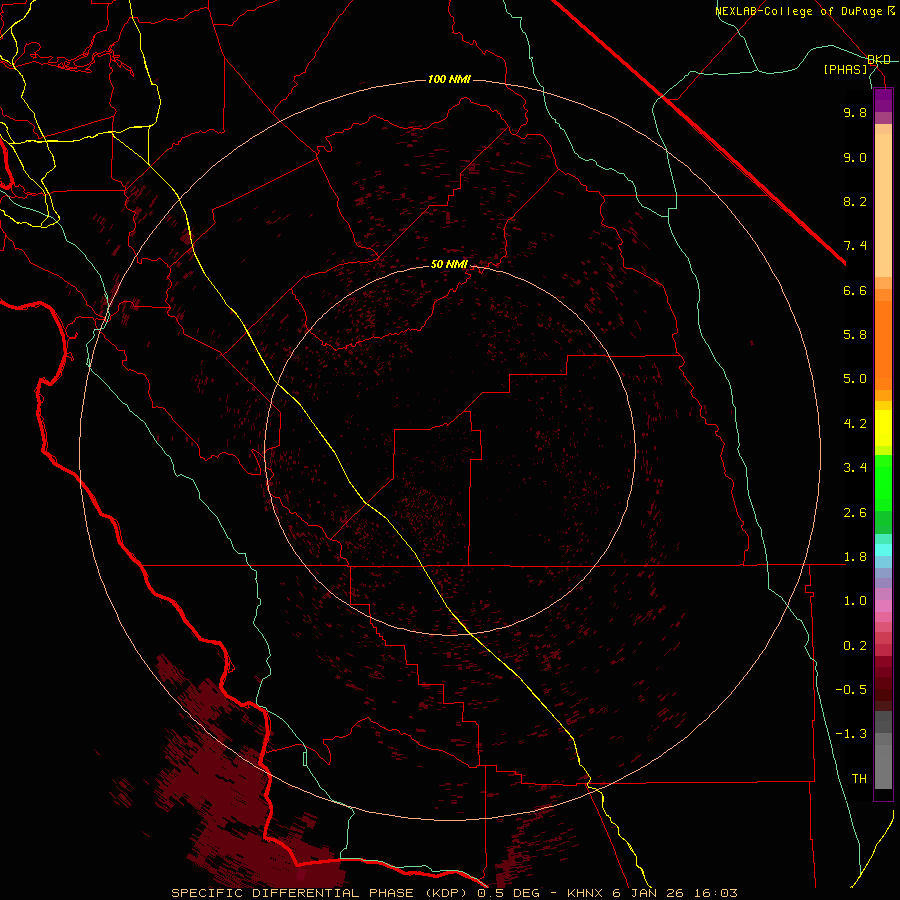Pick the purple band atop the color scale
This screenshot has width=900, height=900.
tap(883, 100)
